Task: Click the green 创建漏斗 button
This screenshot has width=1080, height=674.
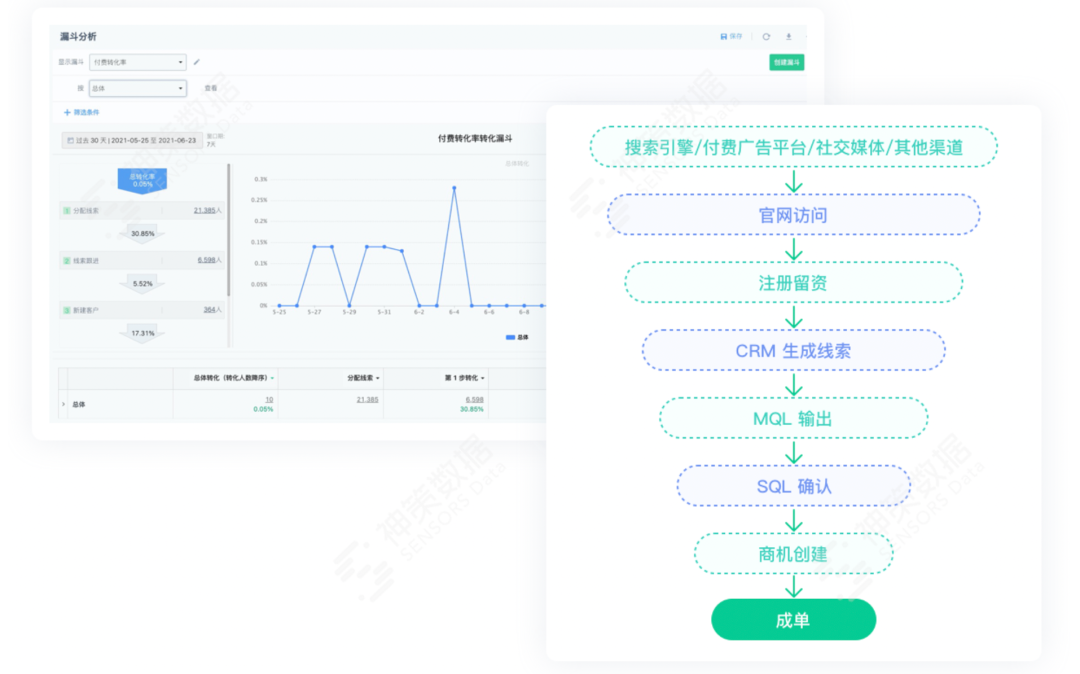Action: [x=787, y=61]
